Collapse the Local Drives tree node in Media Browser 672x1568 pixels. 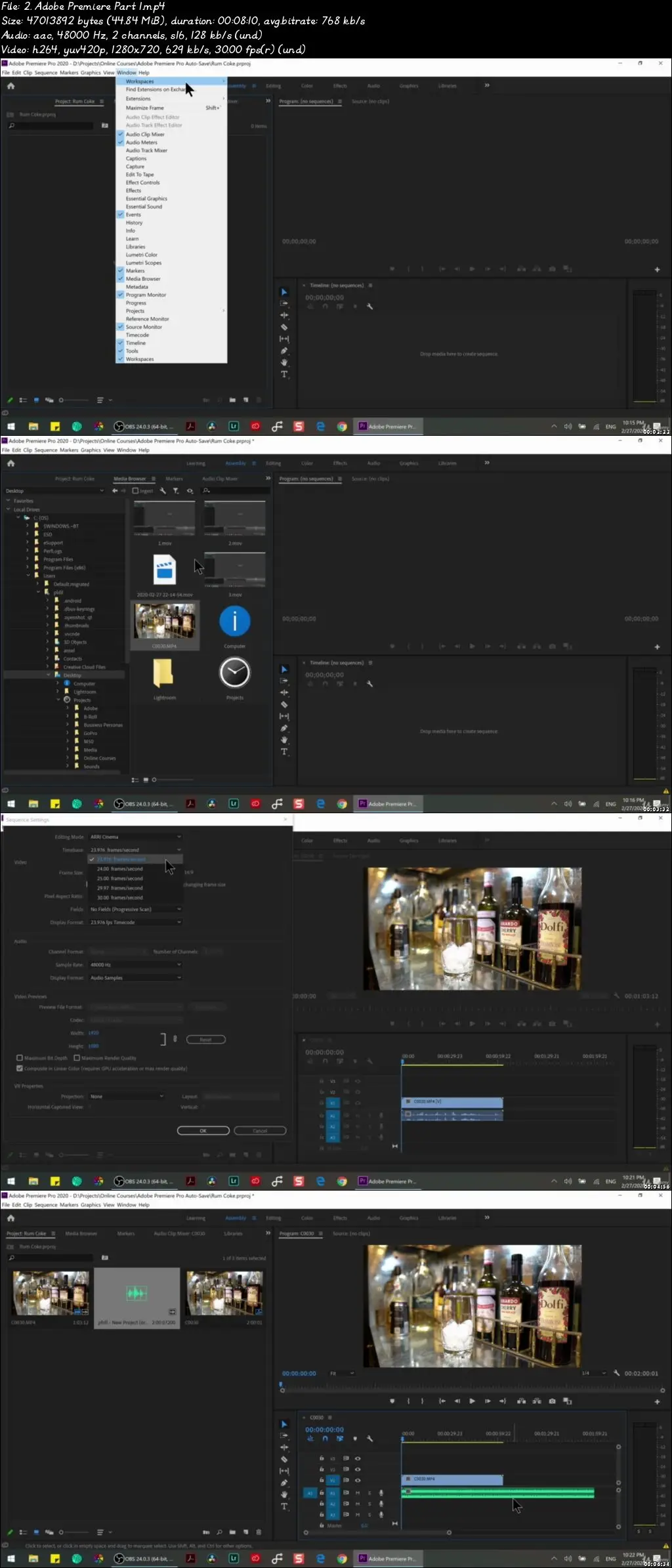point(8,509)
